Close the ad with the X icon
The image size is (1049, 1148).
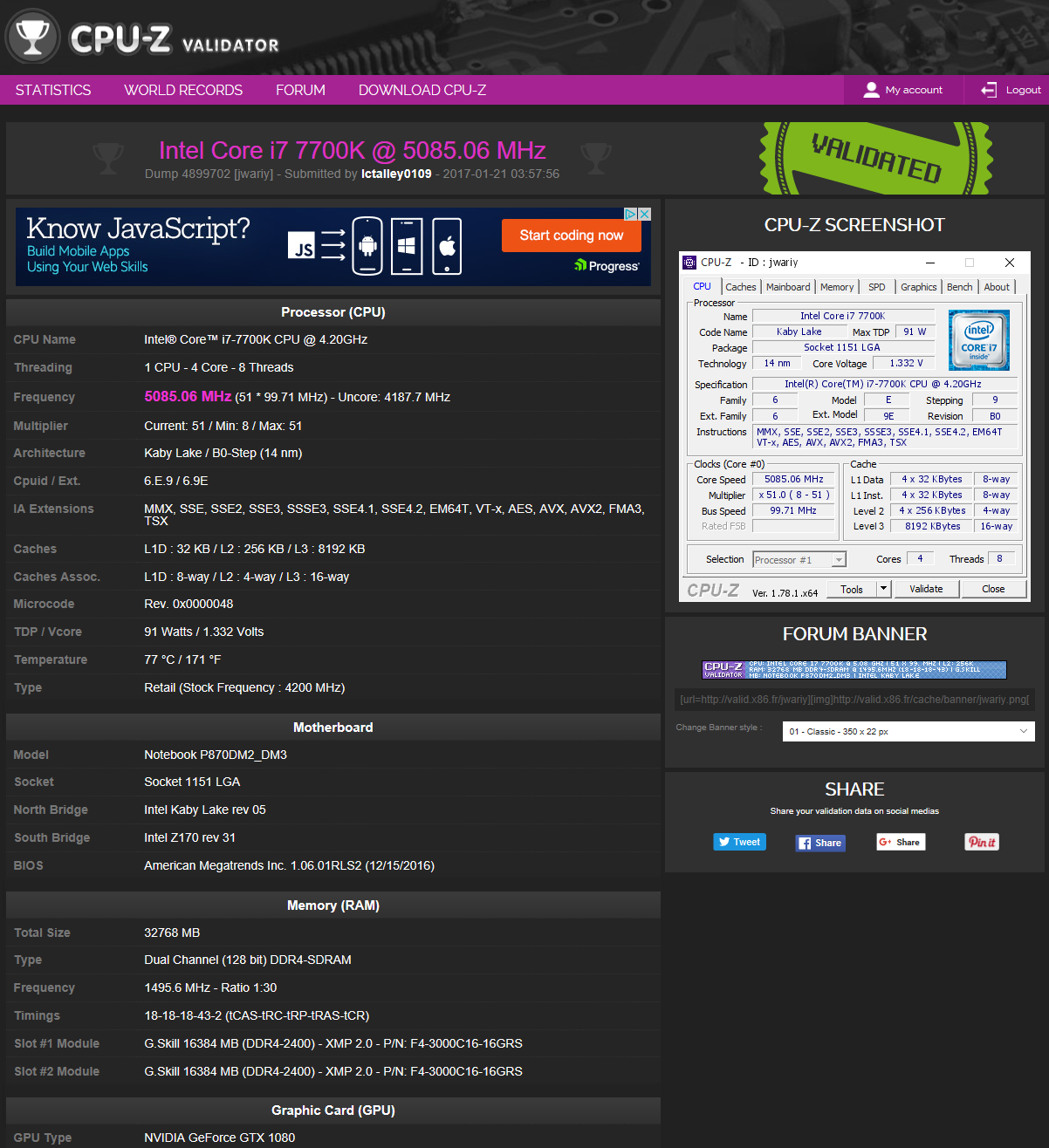point(645,214)
